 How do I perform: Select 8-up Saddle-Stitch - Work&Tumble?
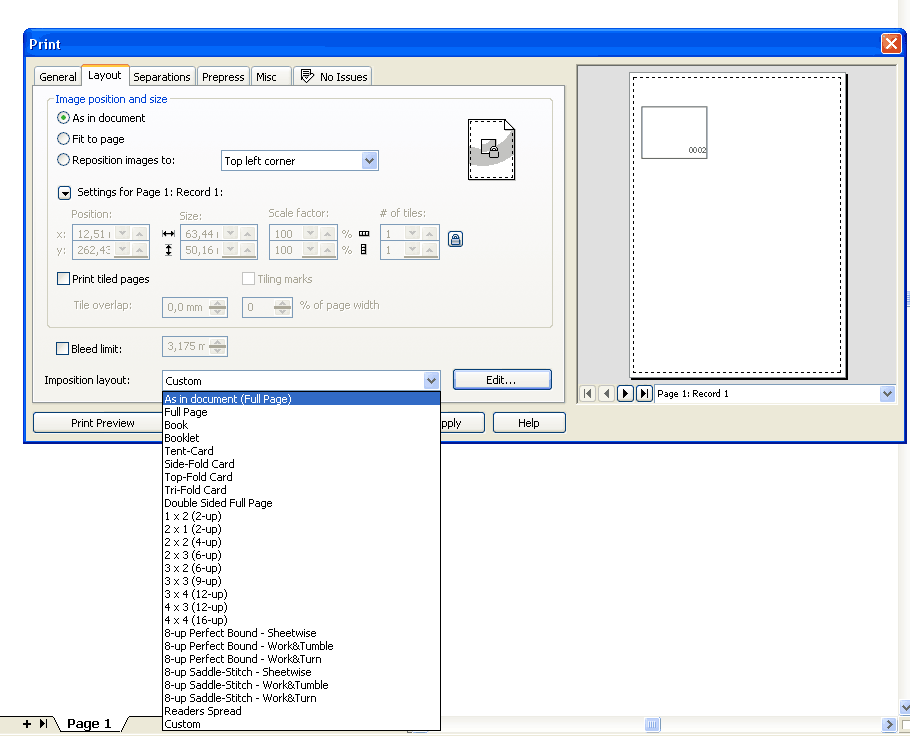coord(301,685)
